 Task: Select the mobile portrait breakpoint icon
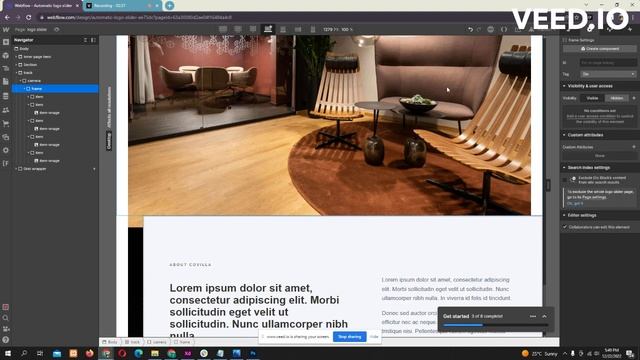pyautogui.click(x=313, y=29)
